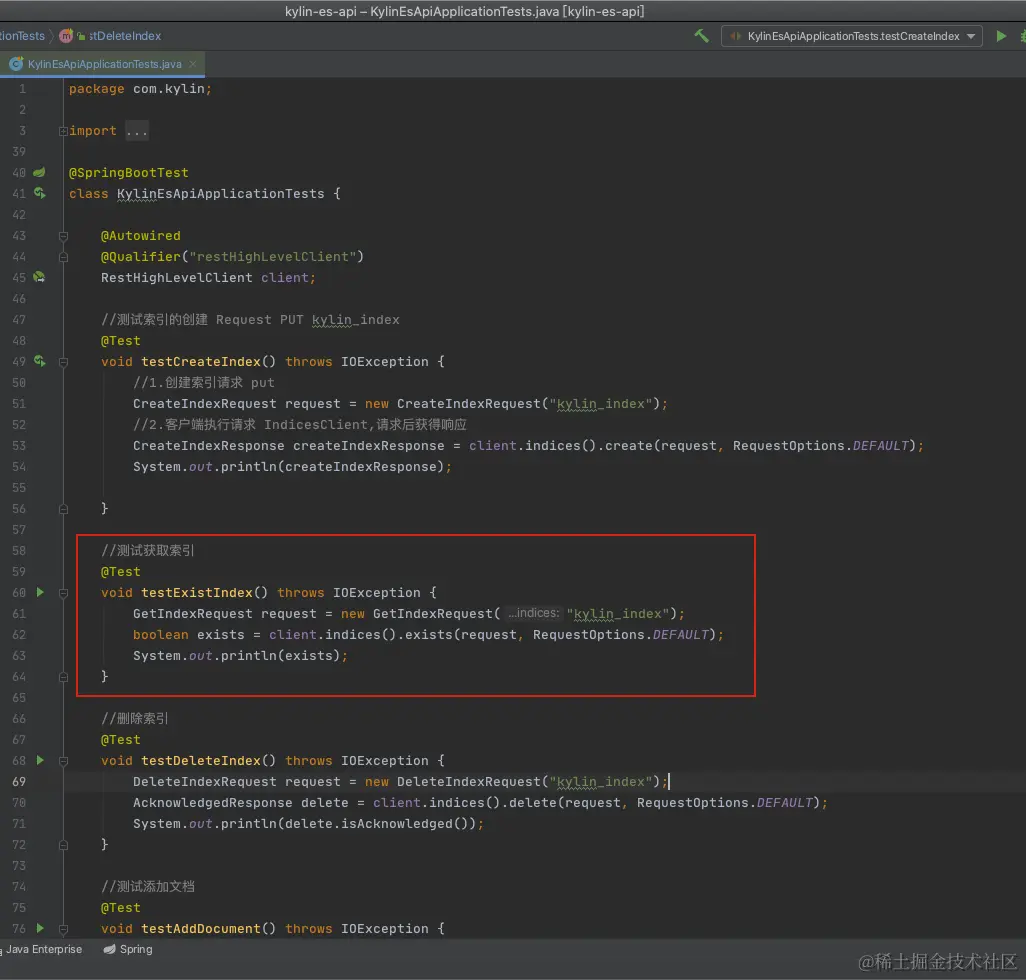Click the folded import ellipsis placeholder
1026x980 pixels.
click(x=137, y=131)
